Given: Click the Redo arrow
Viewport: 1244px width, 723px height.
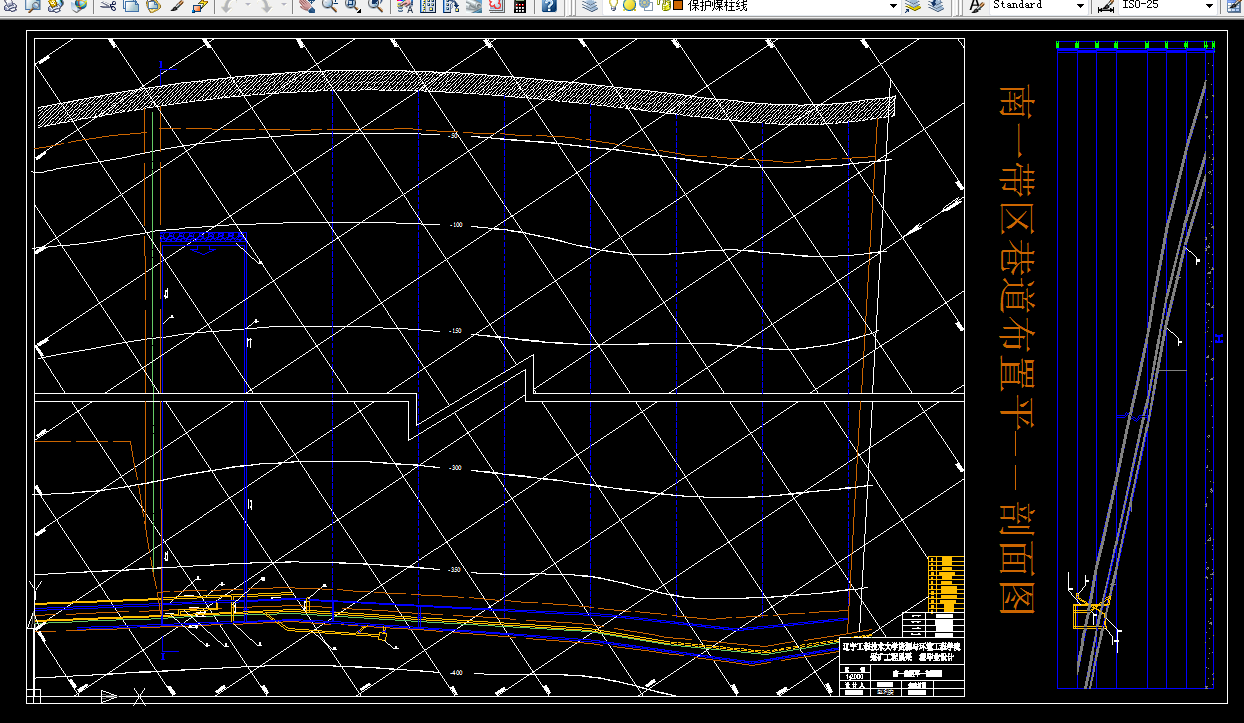Looking at the screenshot, I should click(265, 5).
